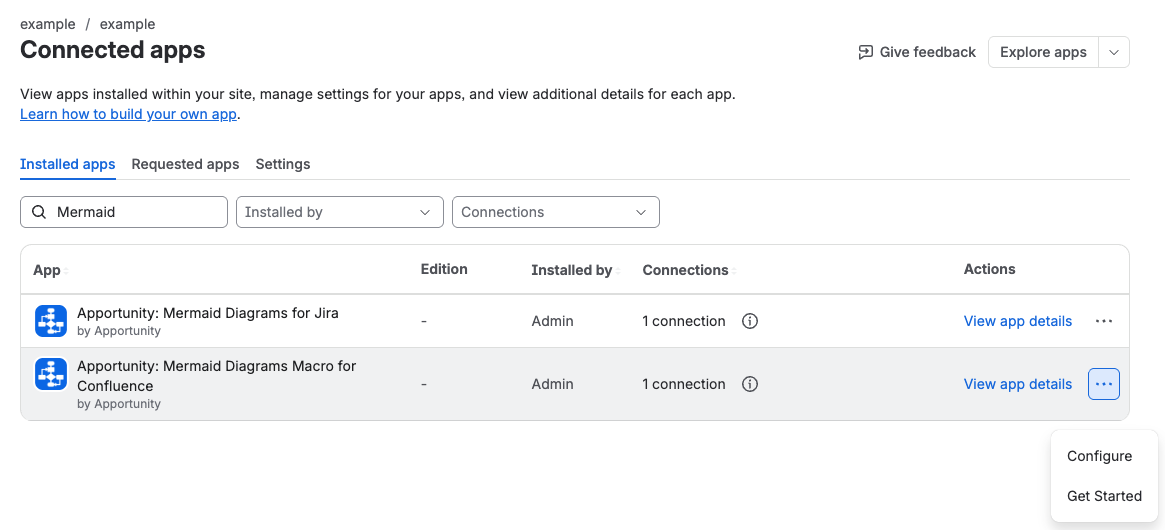Viewport: 1165px width, 530px height.
Task: Sort by App column
Action: 51,271
